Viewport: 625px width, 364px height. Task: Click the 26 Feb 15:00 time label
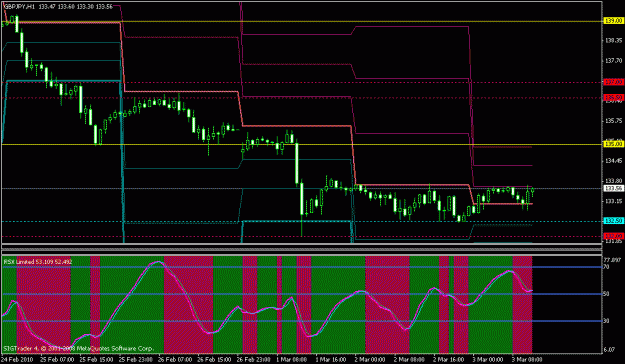point(214,359)
